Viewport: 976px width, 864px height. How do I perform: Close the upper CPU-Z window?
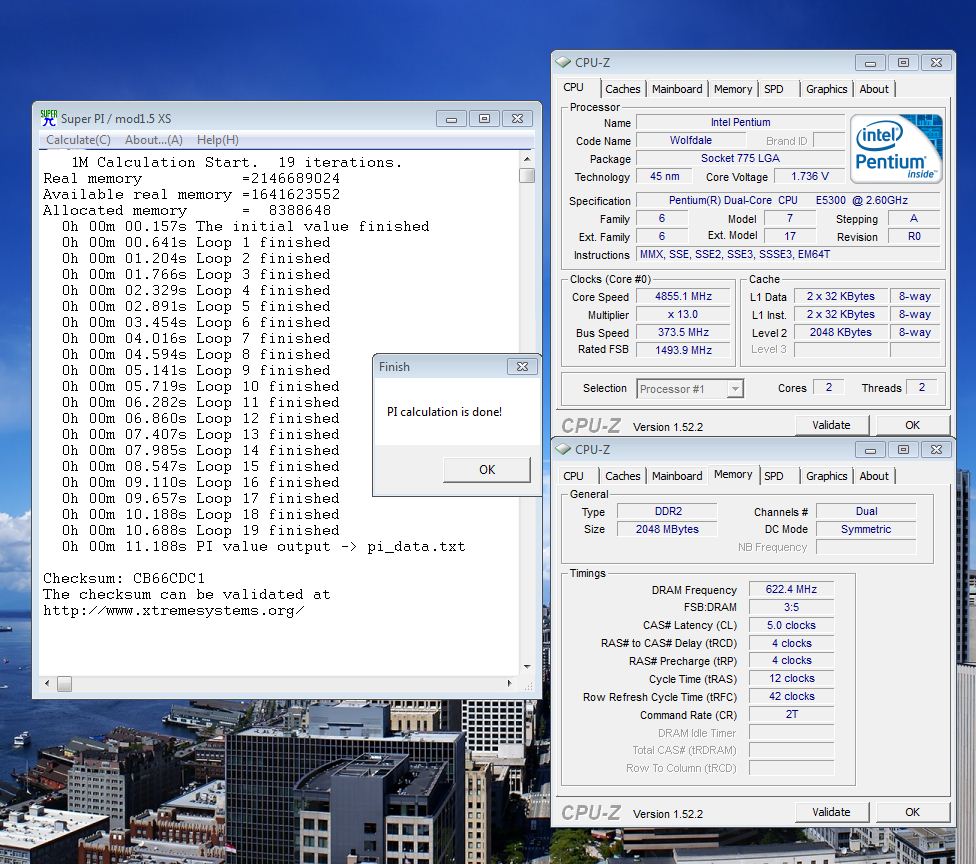[x=936, y=63]
